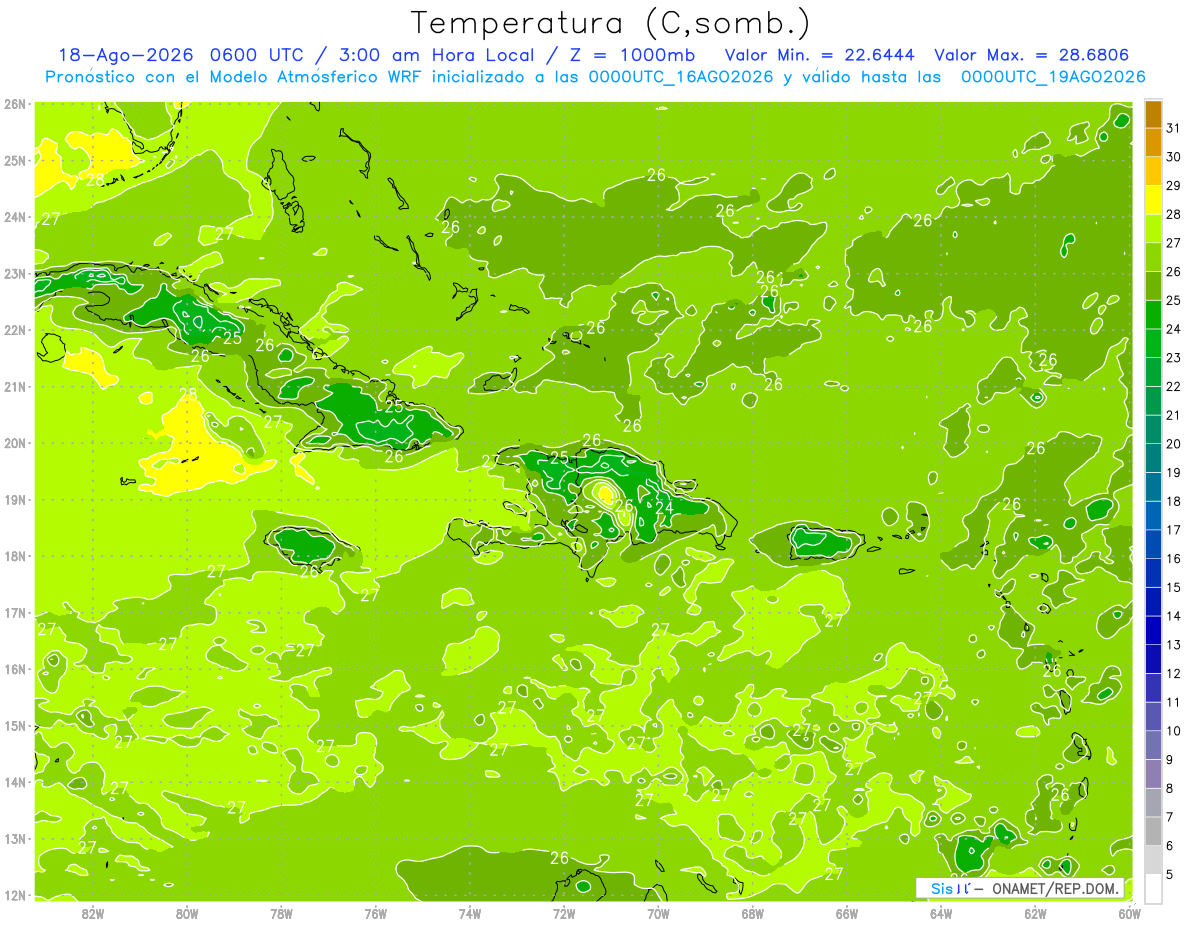Click the "70W" longitude axis label
This screenshot has width=1200, height=927.
[x=658, y=913]
